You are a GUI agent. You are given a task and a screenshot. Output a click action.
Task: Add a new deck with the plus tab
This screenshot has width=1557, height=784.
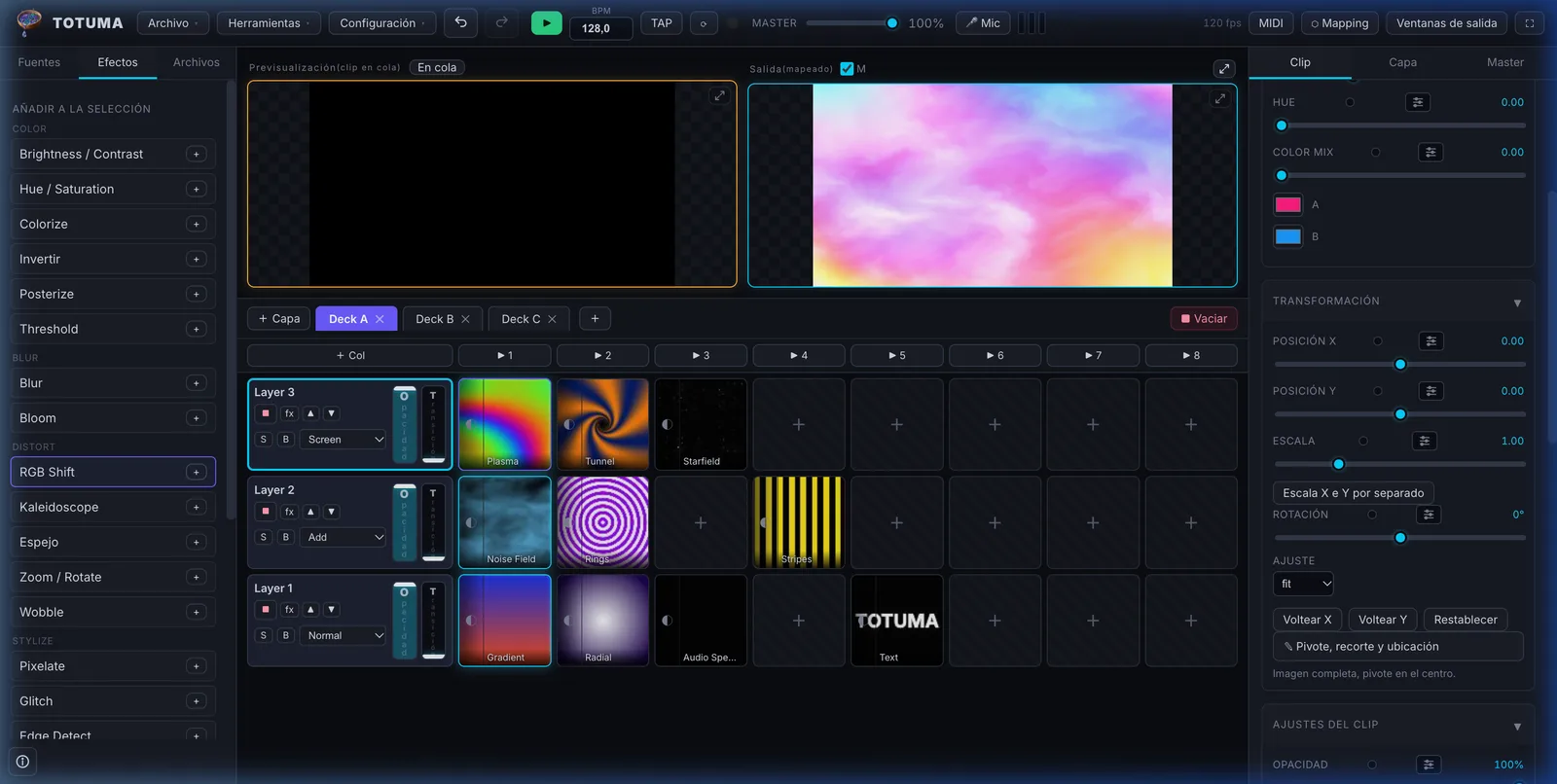595,318
